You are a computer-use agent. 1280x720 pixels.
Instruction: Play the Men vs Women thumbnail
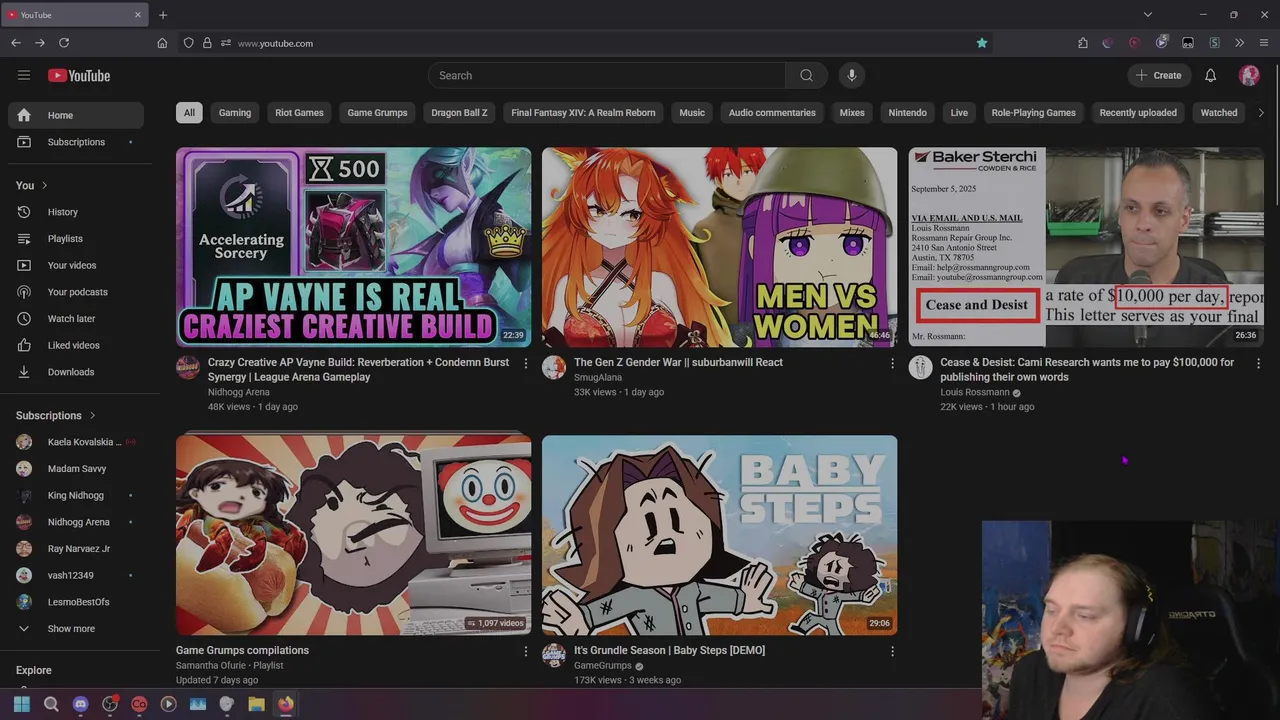pos(720,247)
